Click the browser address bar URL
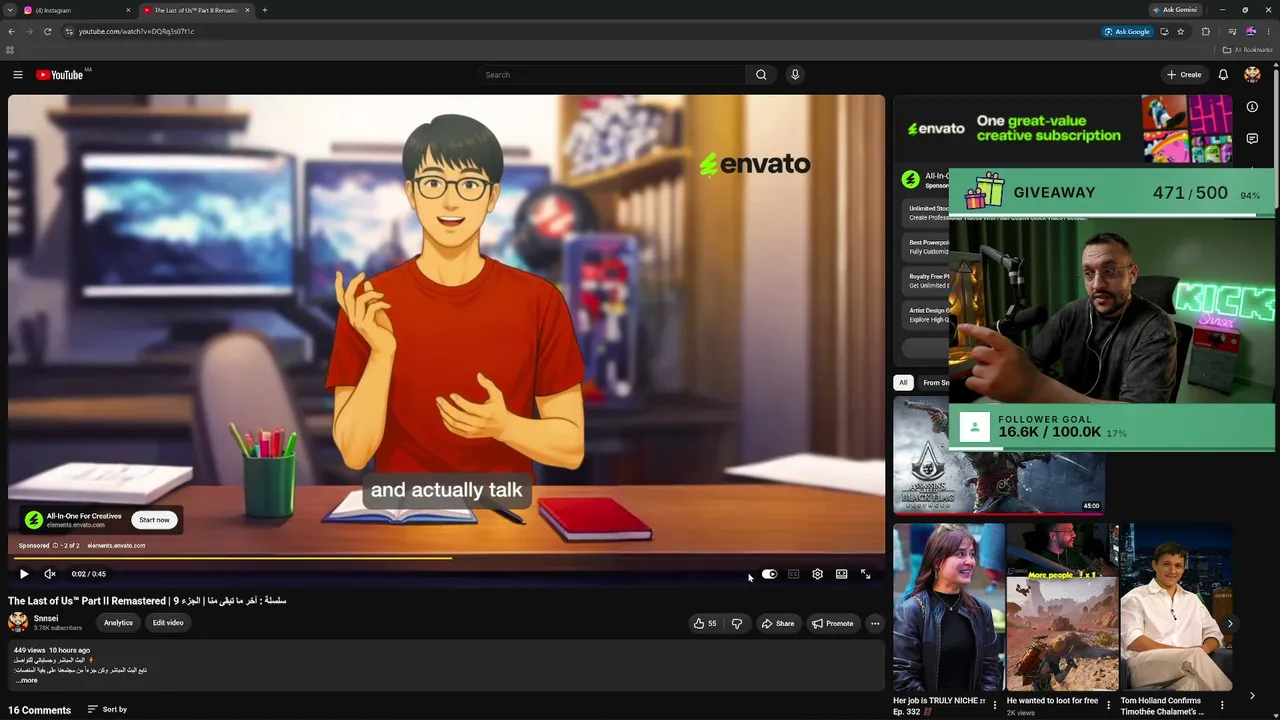 coord(137,31)
